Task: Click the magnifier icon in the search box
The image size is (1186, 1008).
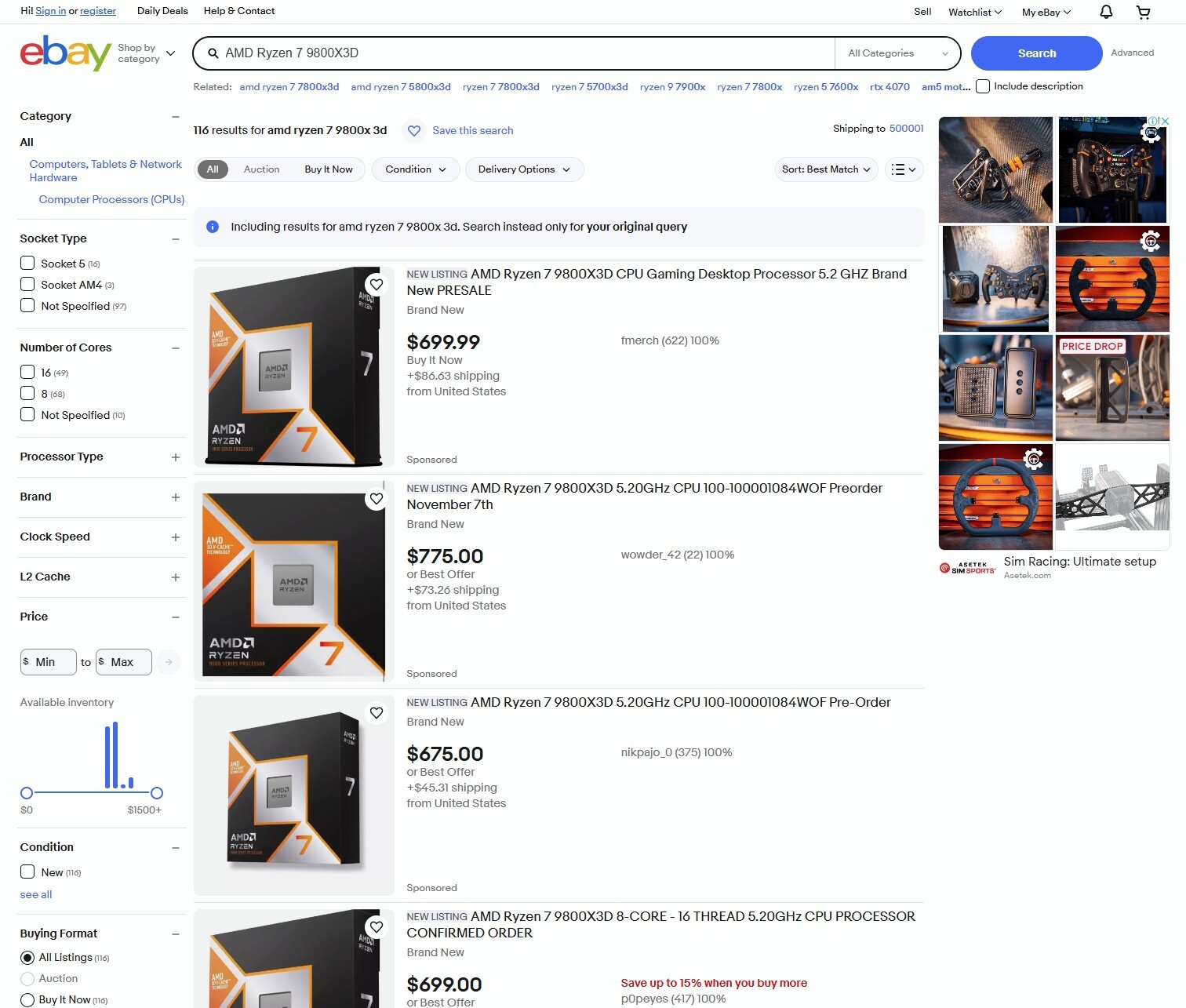Action: pos(213,53)
